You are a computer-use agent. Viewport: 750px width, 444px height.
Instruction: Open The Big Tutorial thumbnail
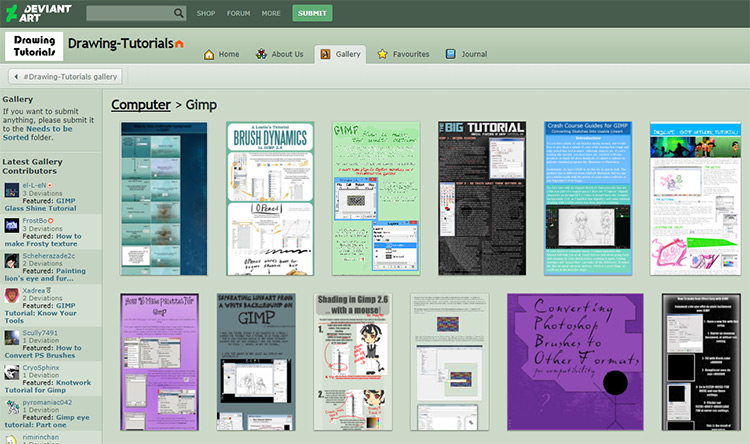click(x=482, y=198)
